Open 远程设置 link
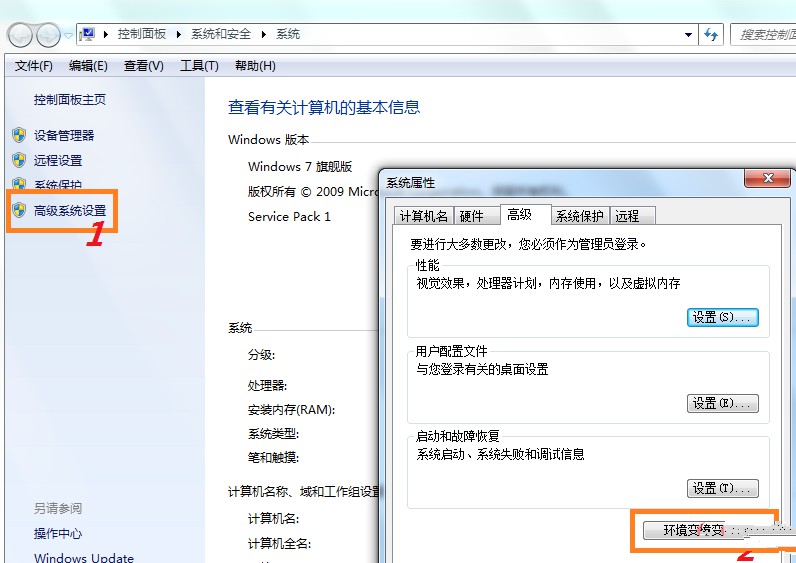The width and height of the screenshot is (796, 563). click(x=58, y=160)
